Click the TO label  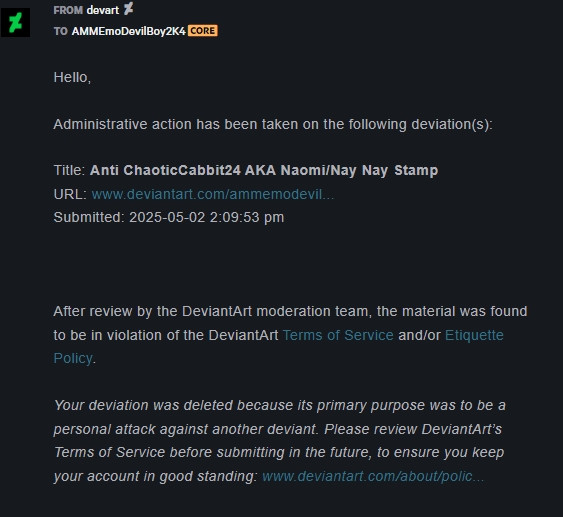(x=61, y=31)
